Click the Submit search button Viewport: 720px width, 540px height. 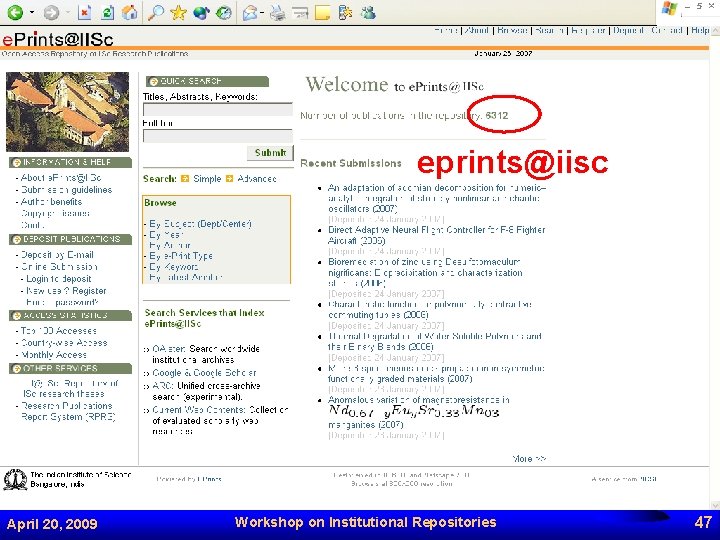pos(270,153)
